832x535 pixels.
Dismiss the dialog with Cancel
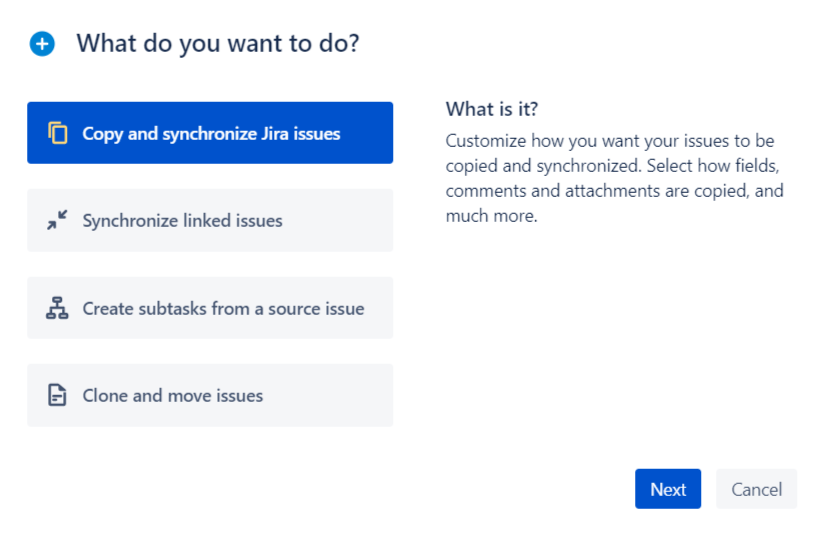tap(756, 489)
